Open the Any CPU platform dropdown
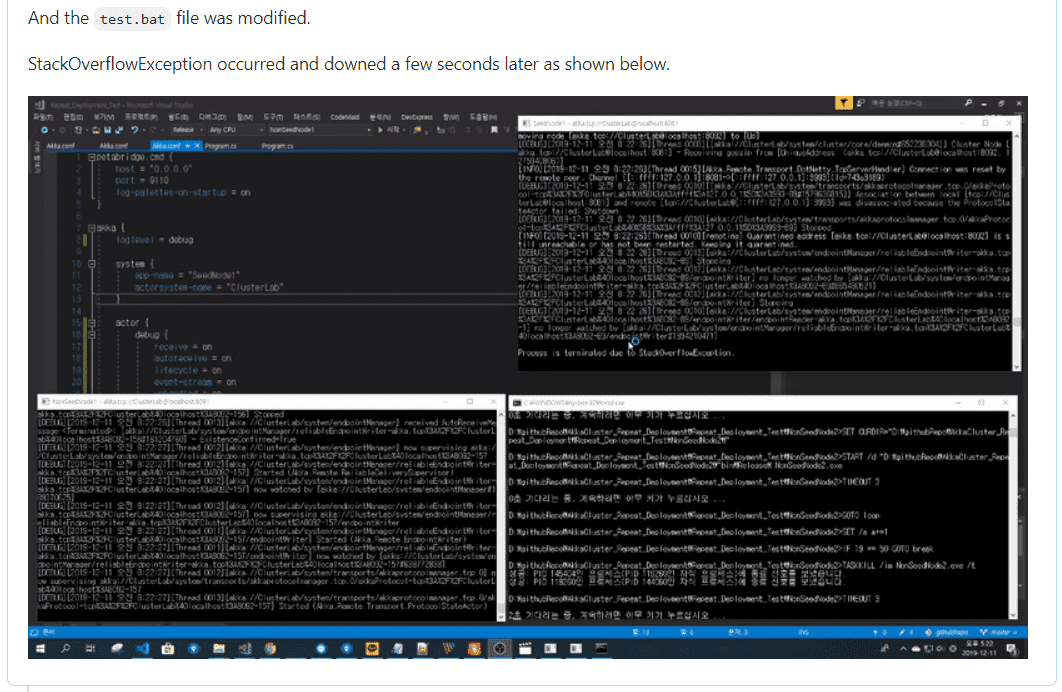 coord(235,129)
